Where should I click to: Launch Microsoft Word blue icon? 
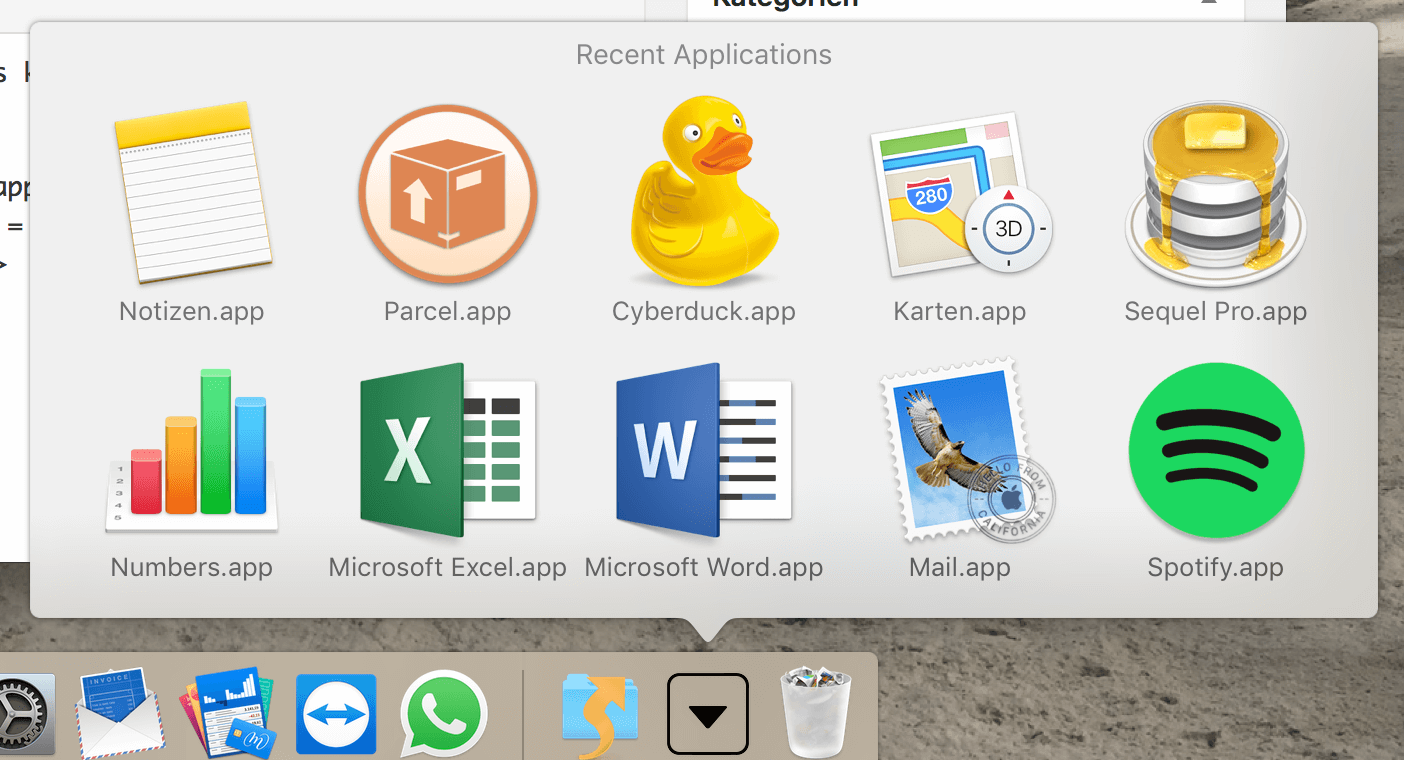pos(704,449)
